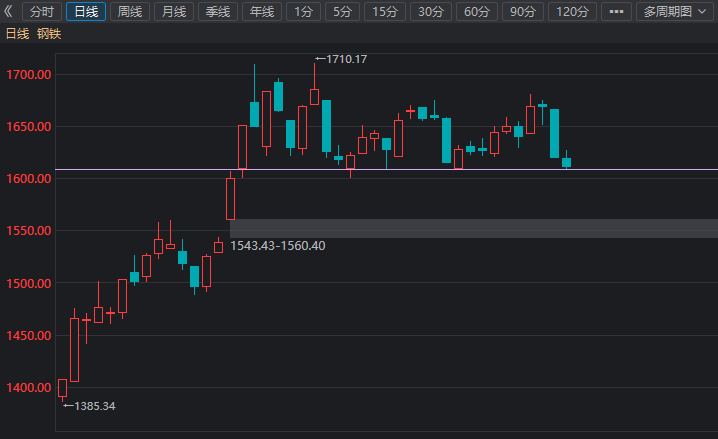Switch to 分时 intraday view
The width and height of the screenshot is (718, 439).
click(x=42, y=11)
